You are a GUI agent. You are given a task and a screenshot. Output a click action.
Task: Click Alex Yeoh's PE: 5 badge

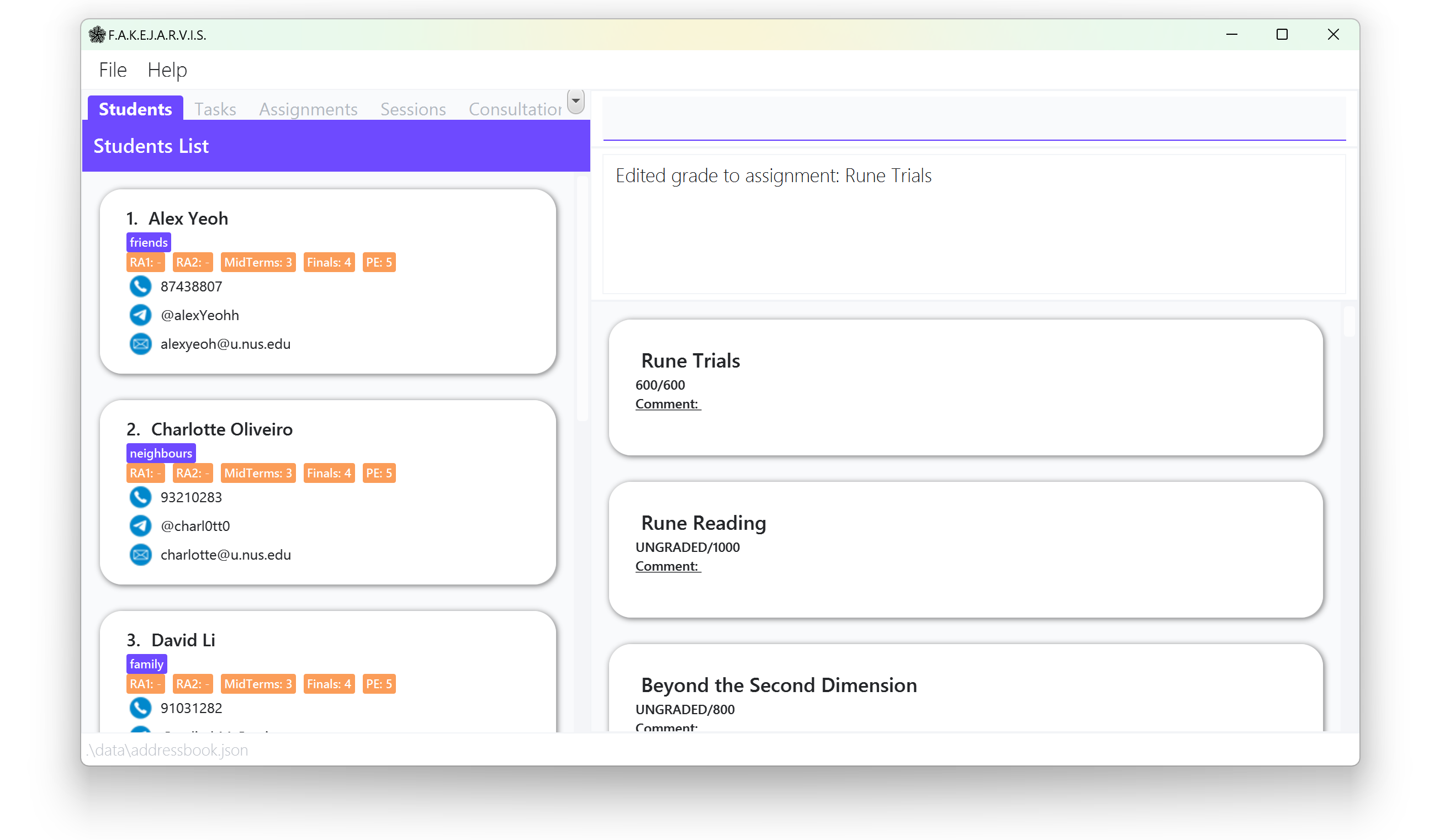(379, 263)
